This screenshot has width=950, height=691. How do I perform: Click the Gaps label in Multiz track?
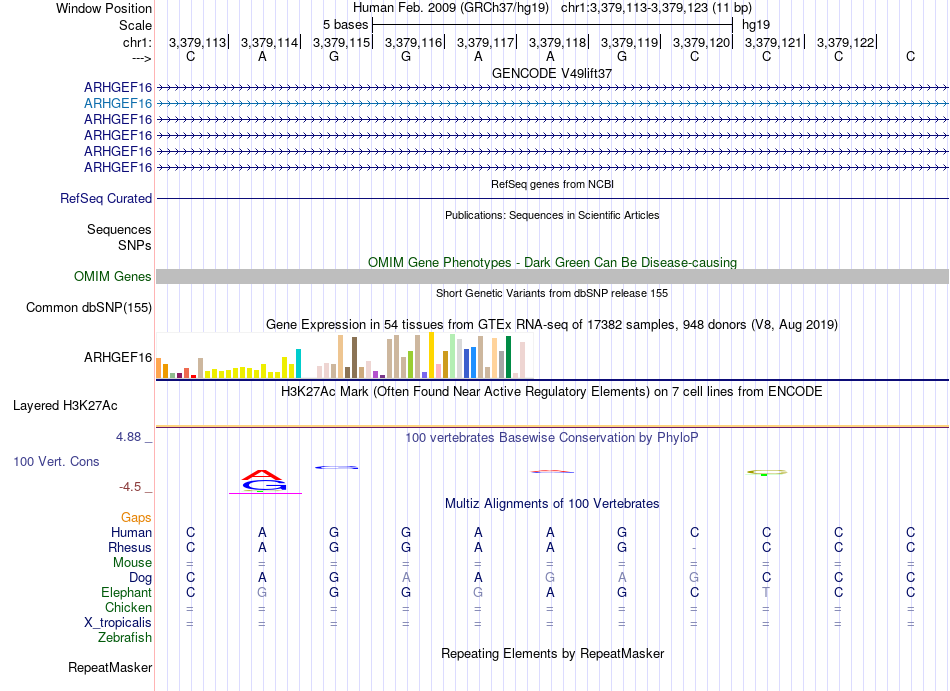(x=136, y=517)
